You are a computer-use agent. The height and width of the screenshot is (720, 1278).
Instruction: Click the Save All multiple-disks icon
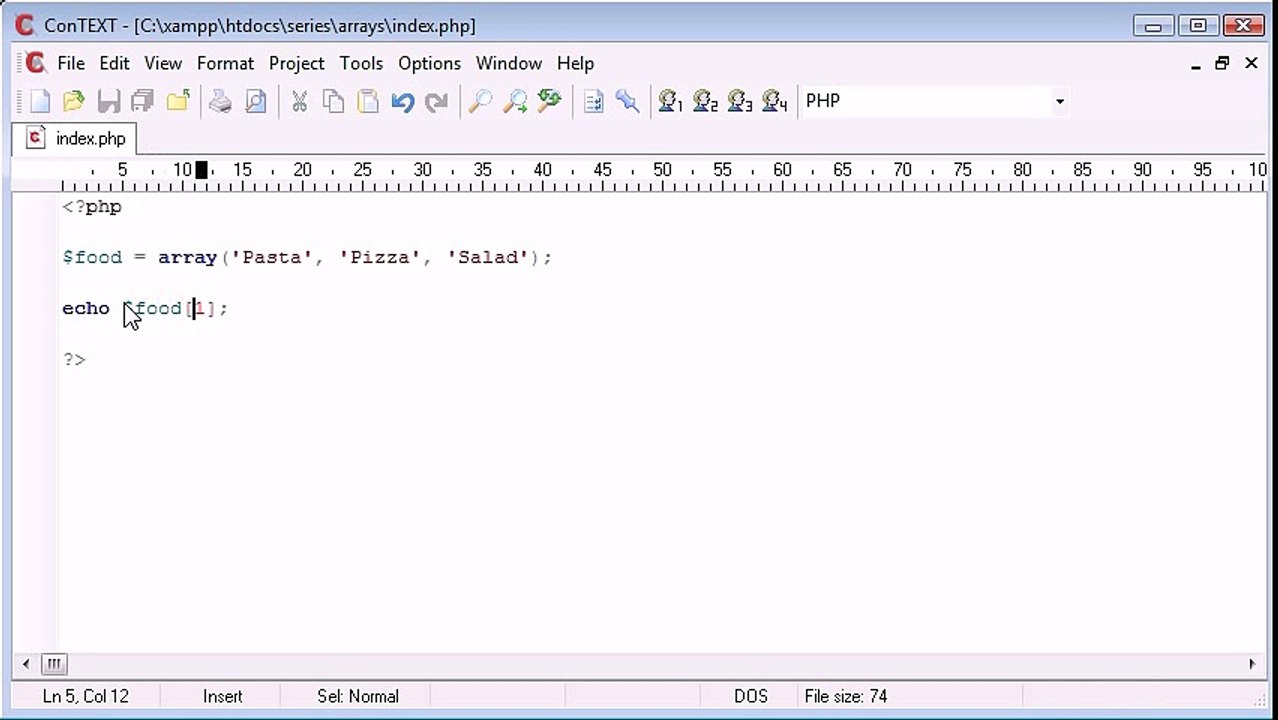(143, 101)
